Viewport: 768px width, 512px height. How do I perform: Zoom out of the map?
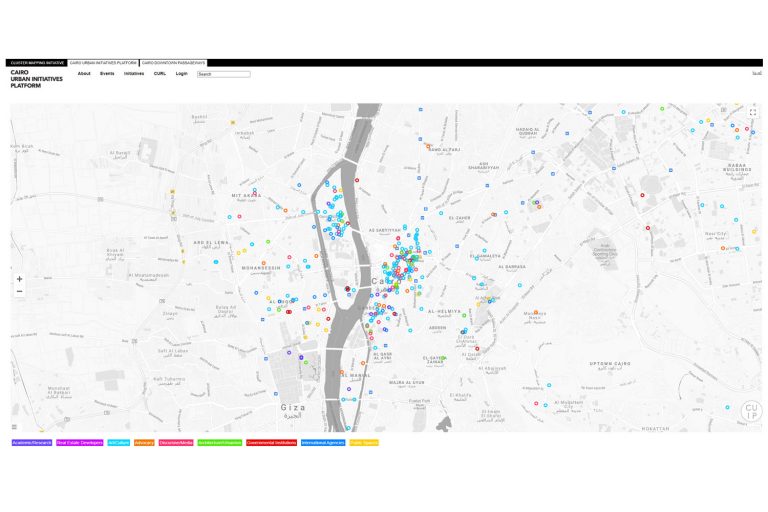(x=19, y=292)
